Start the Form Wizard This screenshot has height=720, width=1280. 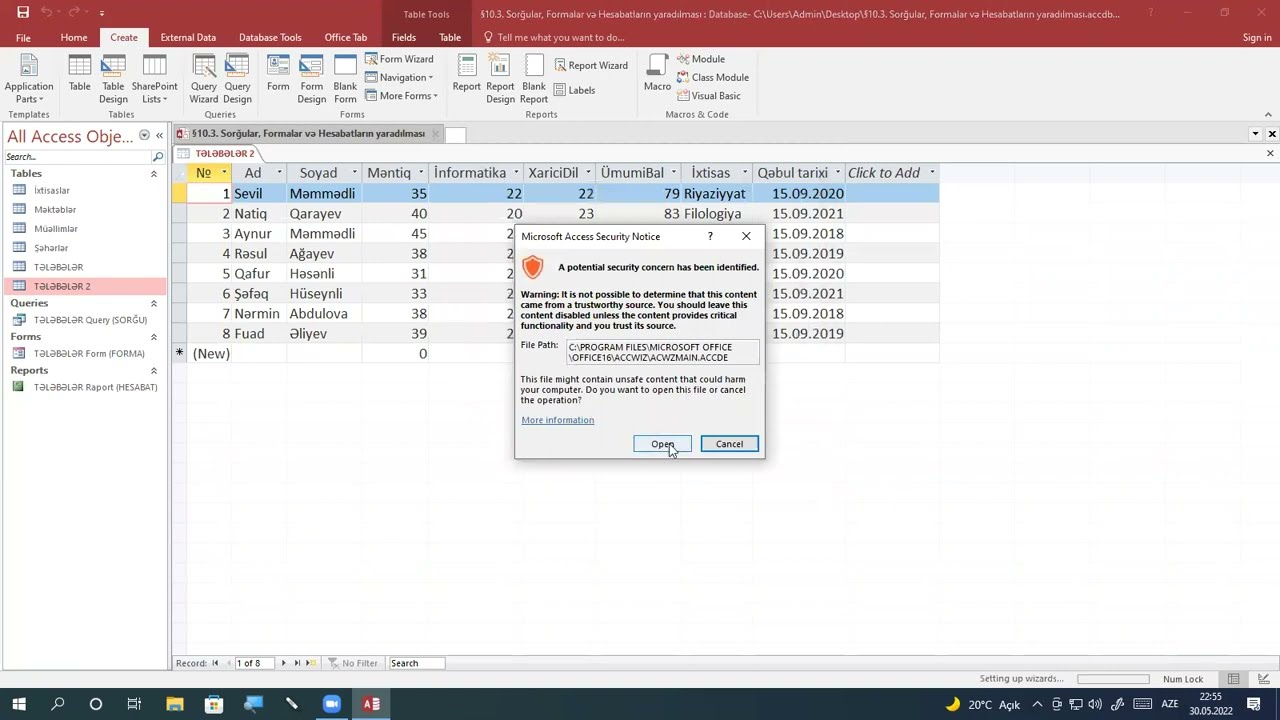[399, 59]
